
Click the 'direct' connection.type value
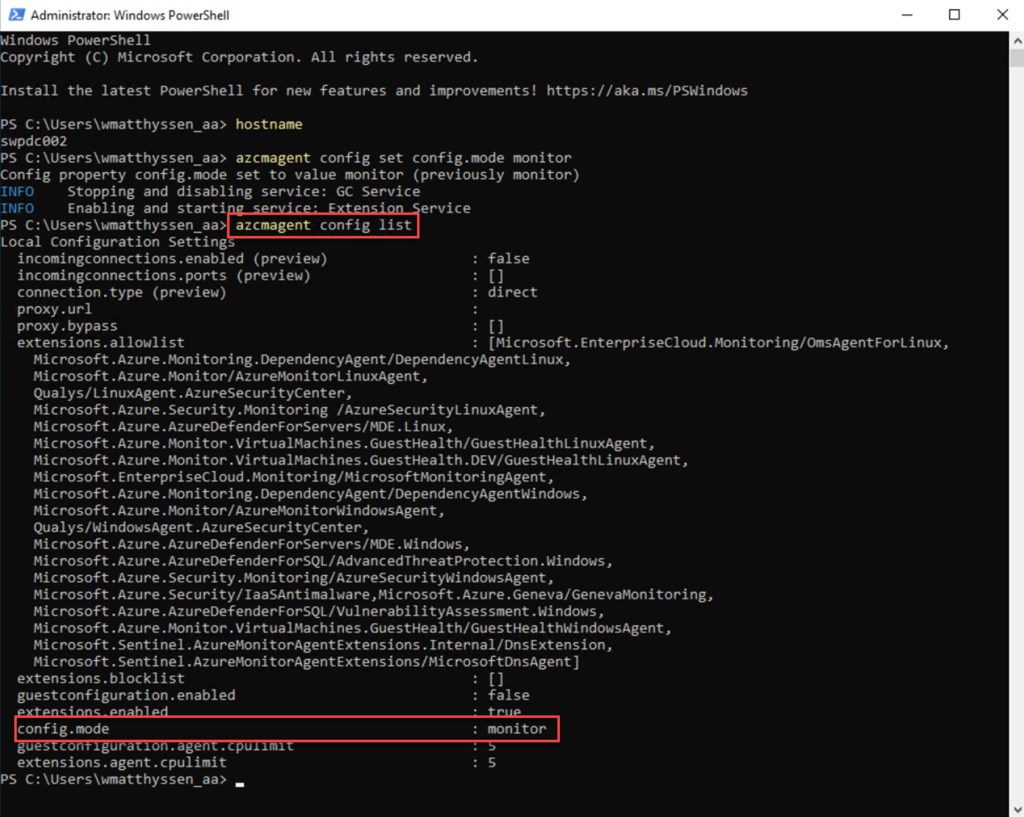(513, 292)
